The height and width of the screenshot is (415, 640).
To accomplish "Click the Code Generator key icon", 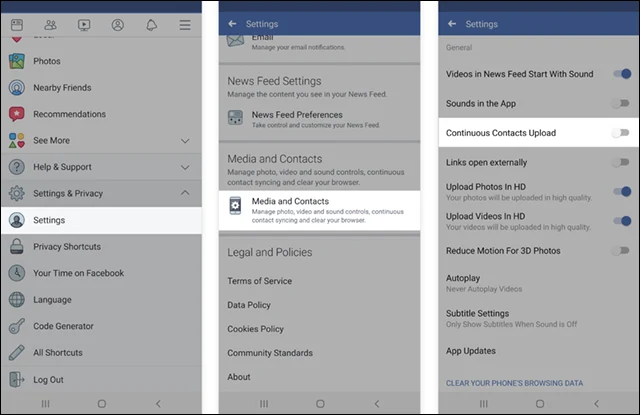I will click(17, 326).
